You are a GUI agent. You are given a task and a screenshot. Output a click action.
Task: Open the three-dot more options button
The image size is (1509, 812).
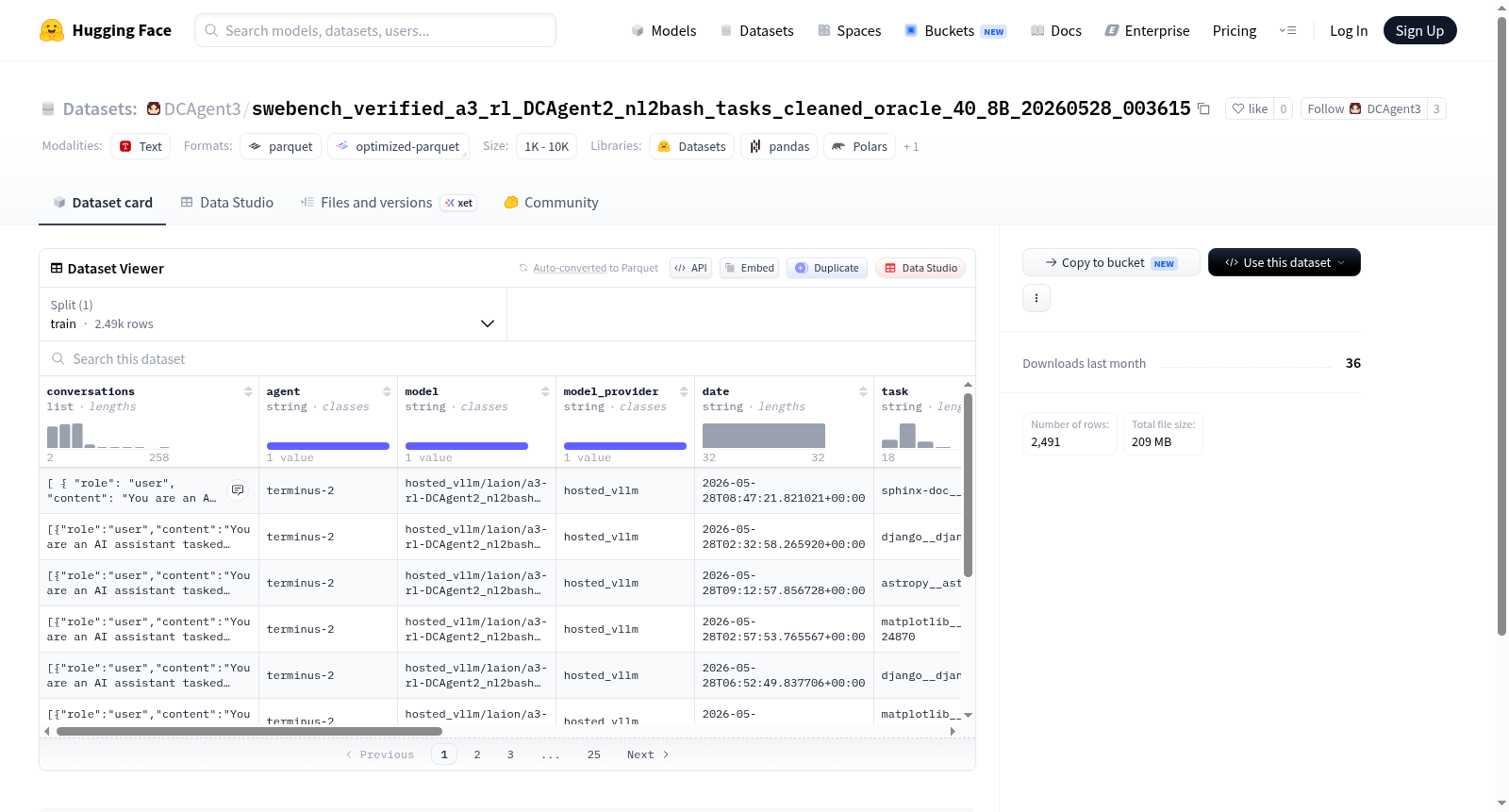click(1036, 298)
